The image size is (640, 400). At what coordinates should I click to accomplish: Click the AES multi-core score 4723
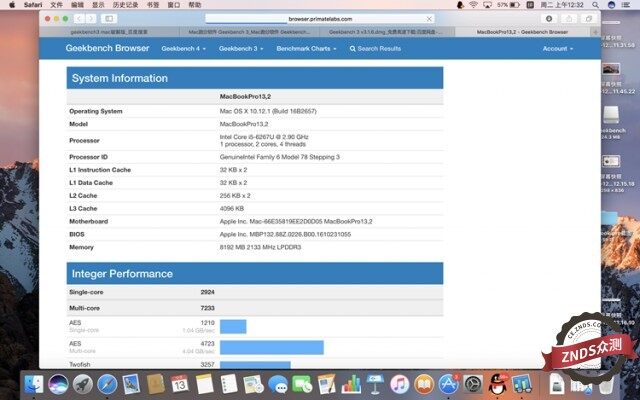point(207,344)
